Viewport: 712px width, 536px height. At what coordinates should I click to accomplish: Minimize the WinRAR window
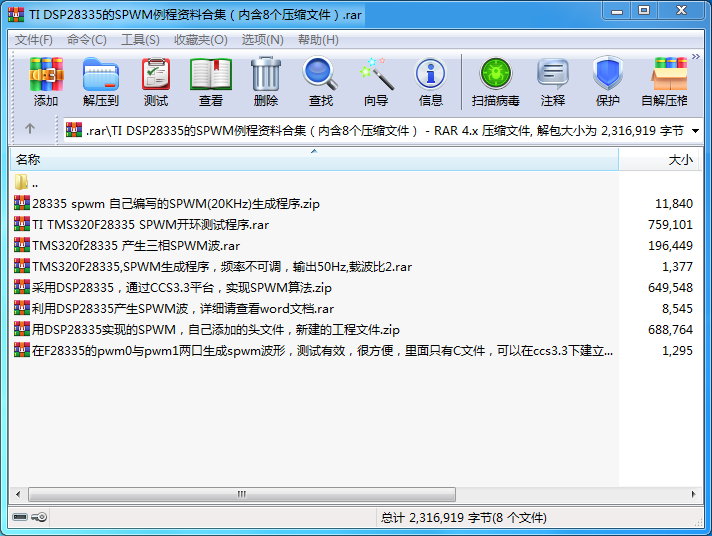tap(617, 11)
